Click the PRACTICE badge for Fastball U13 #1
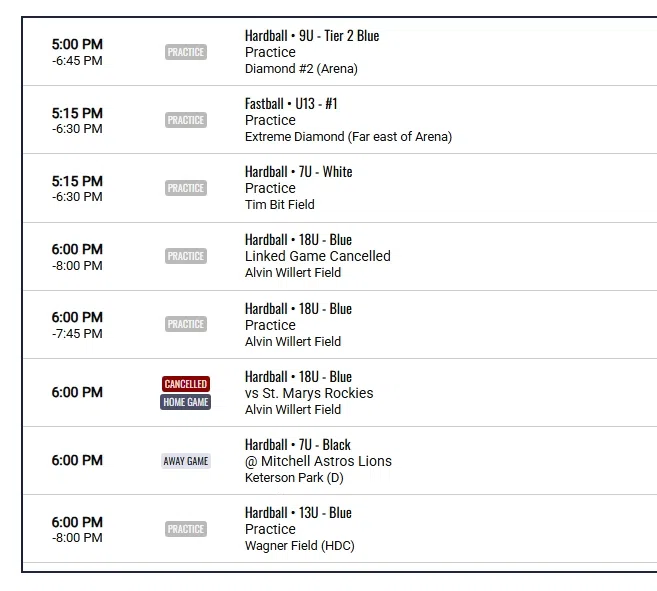 [186, 120]
